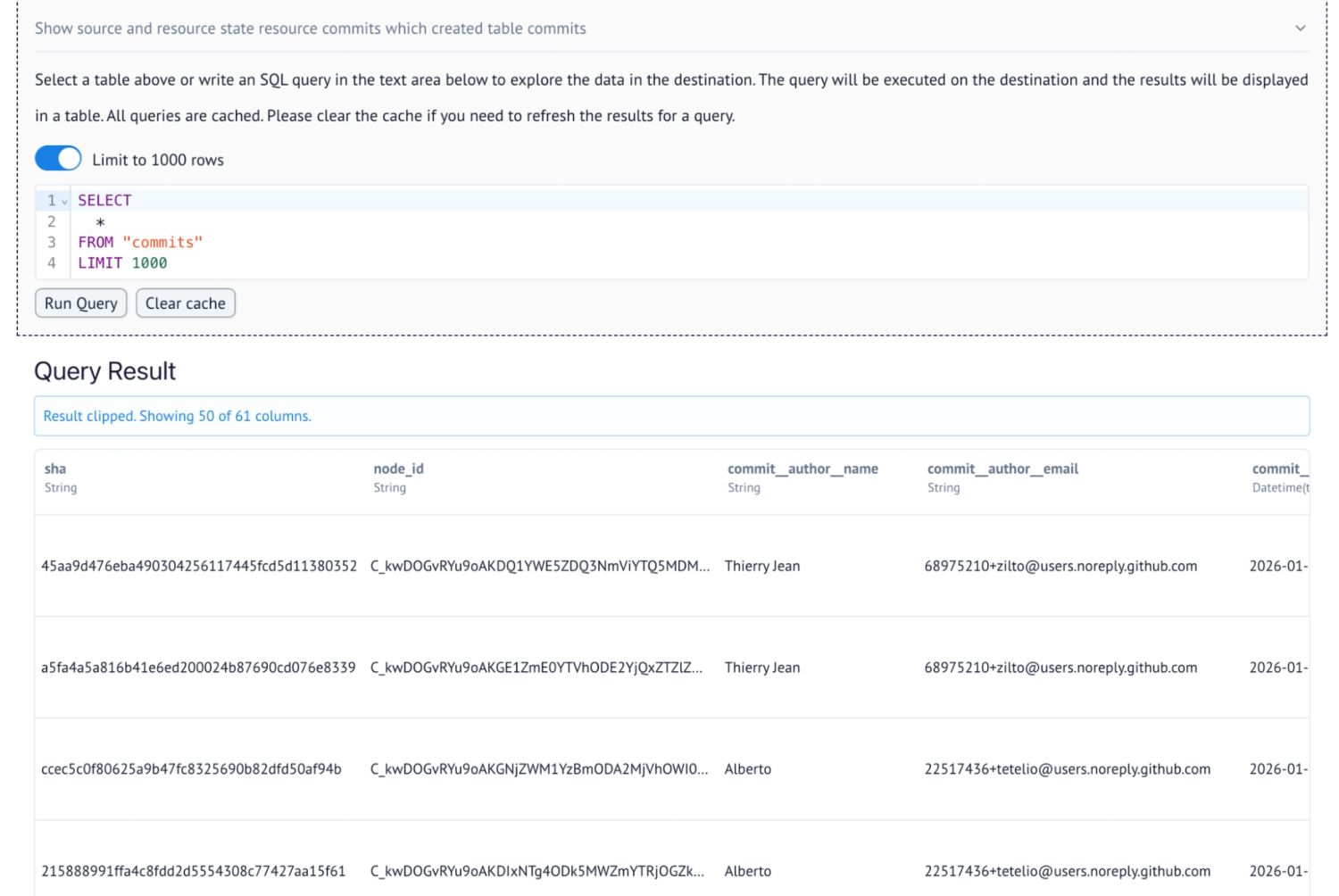
Task: Click the author name "Thierry Jean"
Action: 762,566
